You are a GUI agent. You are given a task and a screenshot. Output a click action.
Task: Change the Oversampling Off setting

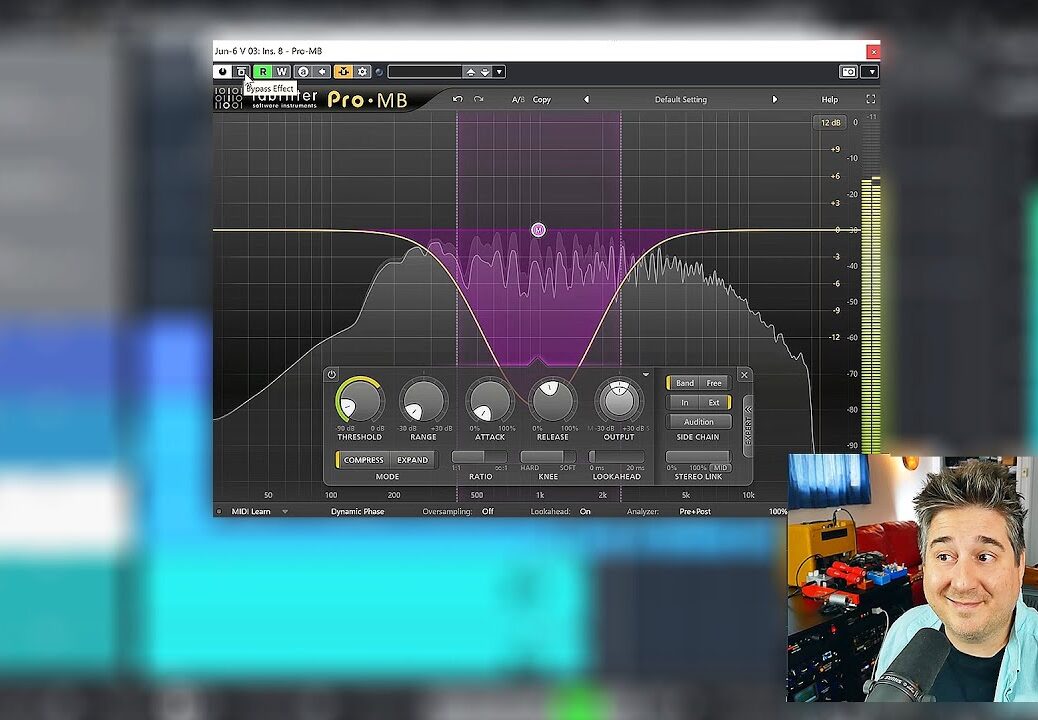(488, 512)
